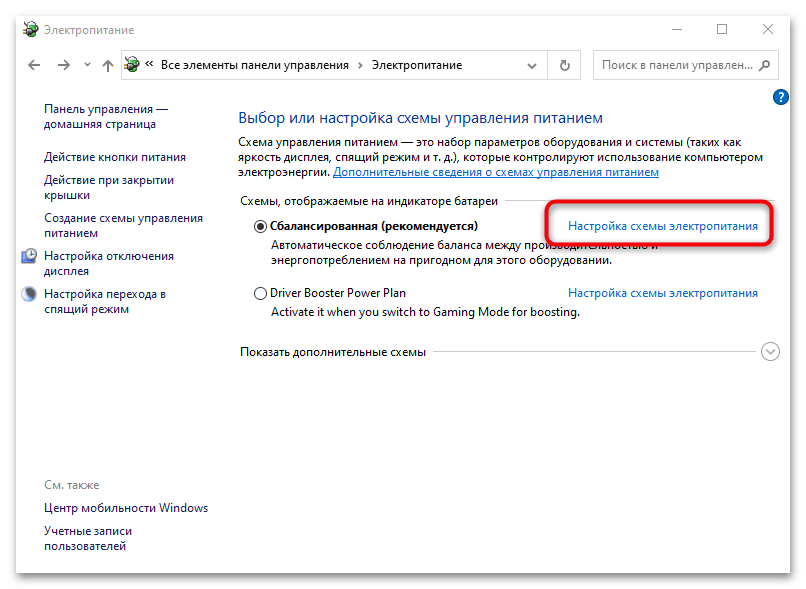Click the forward navigation arrow
The image size is (806, 589).
pyautogui.click(x=63, y=65)
